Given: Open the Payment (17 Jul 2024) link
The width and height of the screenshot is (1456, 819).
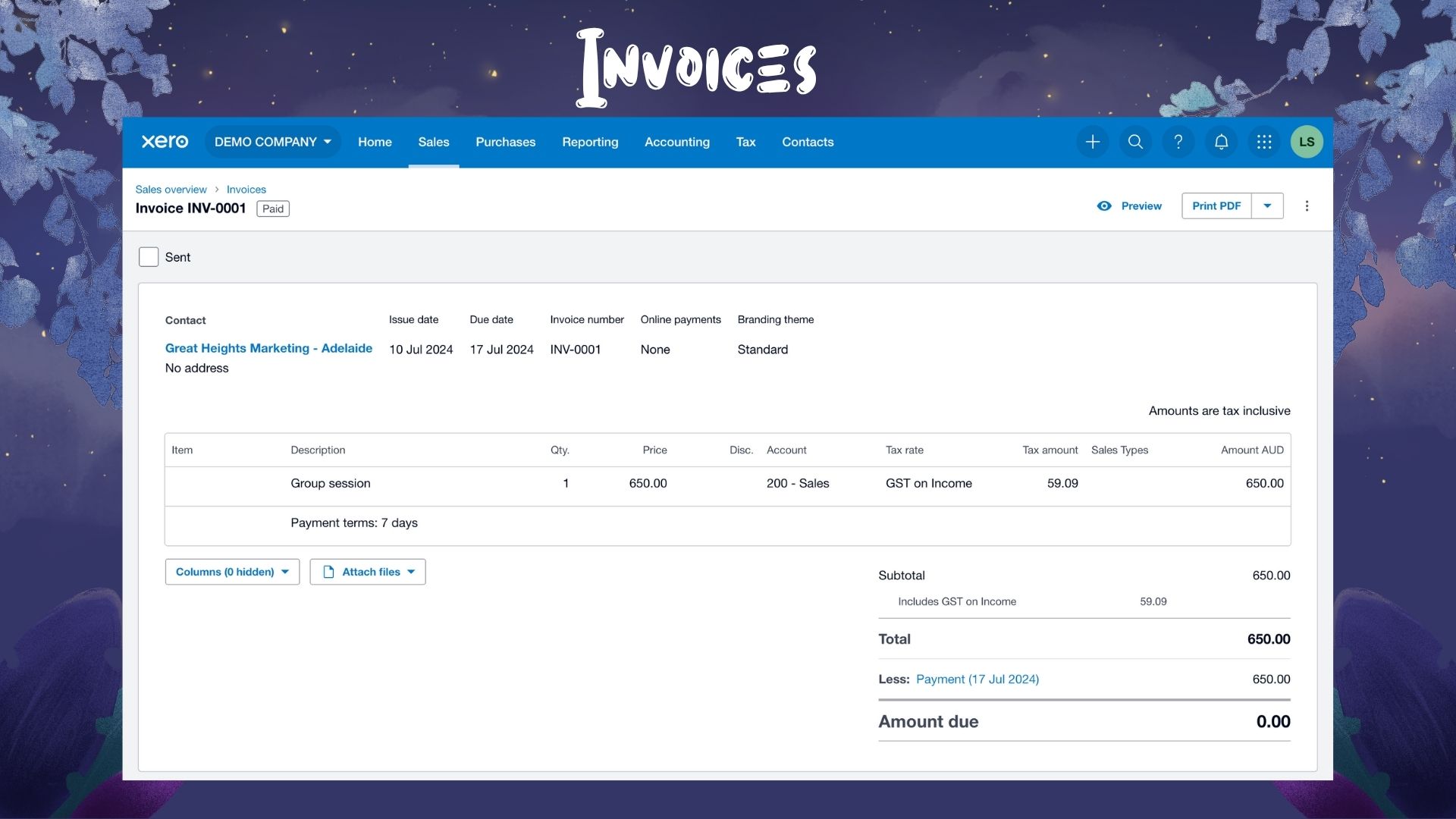Looking at the screenshot, I should (x=977, y=679).
